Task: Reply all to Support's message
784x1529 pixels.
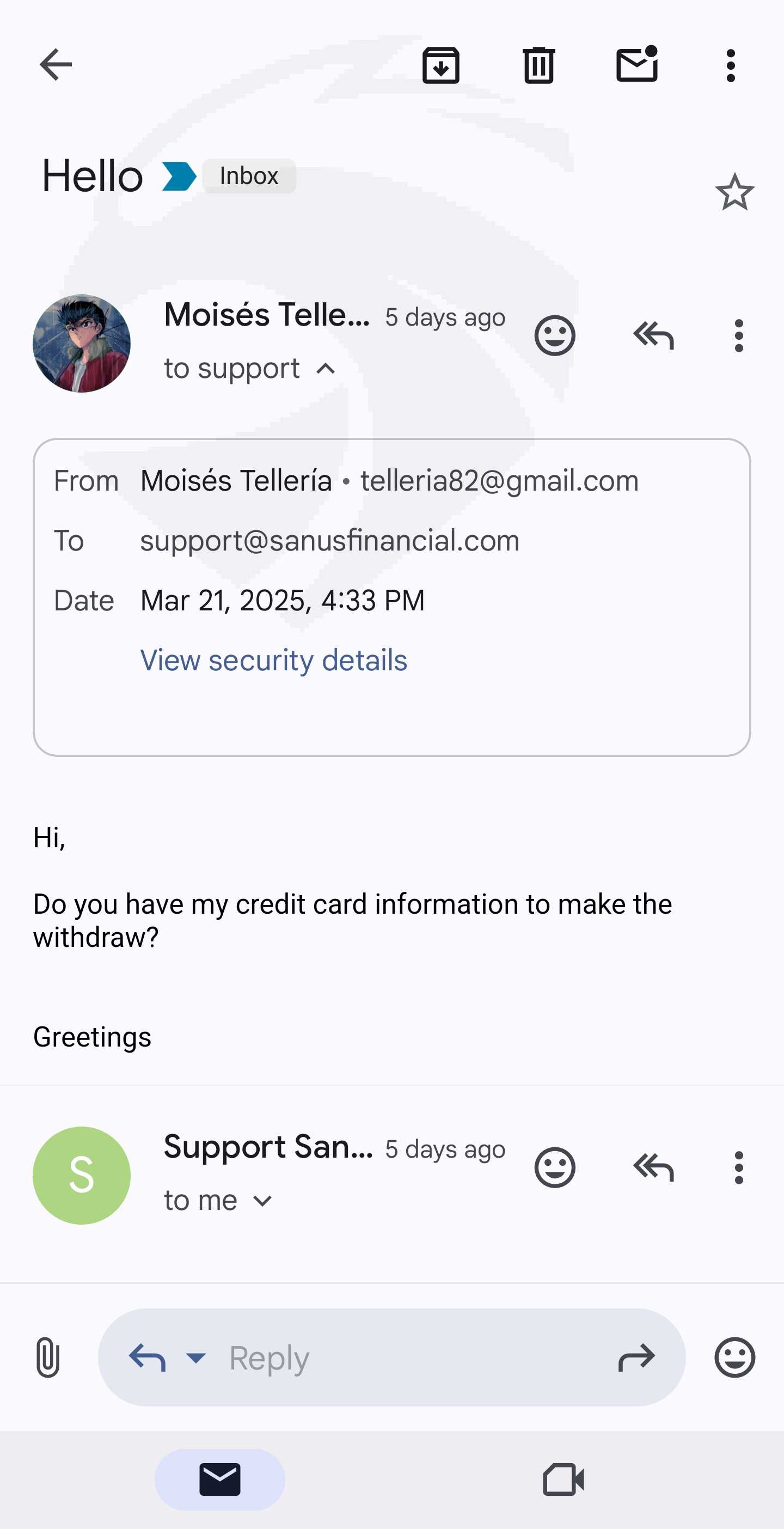Action: (x=653, y=1167)
